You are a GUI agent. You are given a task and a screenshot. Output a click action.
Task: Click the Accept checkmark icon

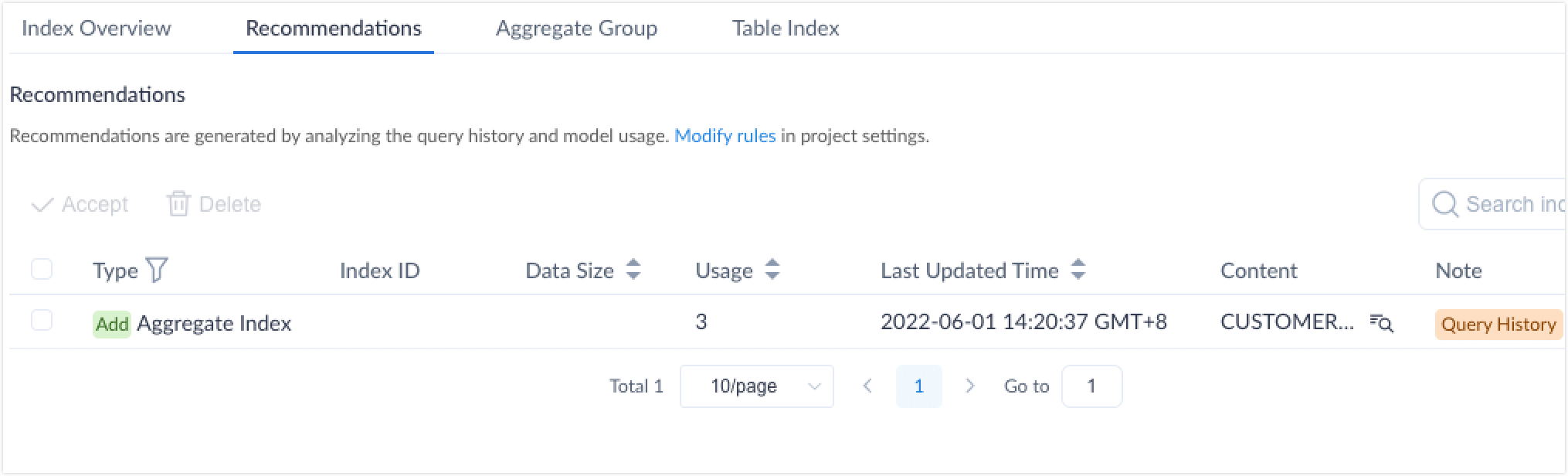tap(42, 205)
